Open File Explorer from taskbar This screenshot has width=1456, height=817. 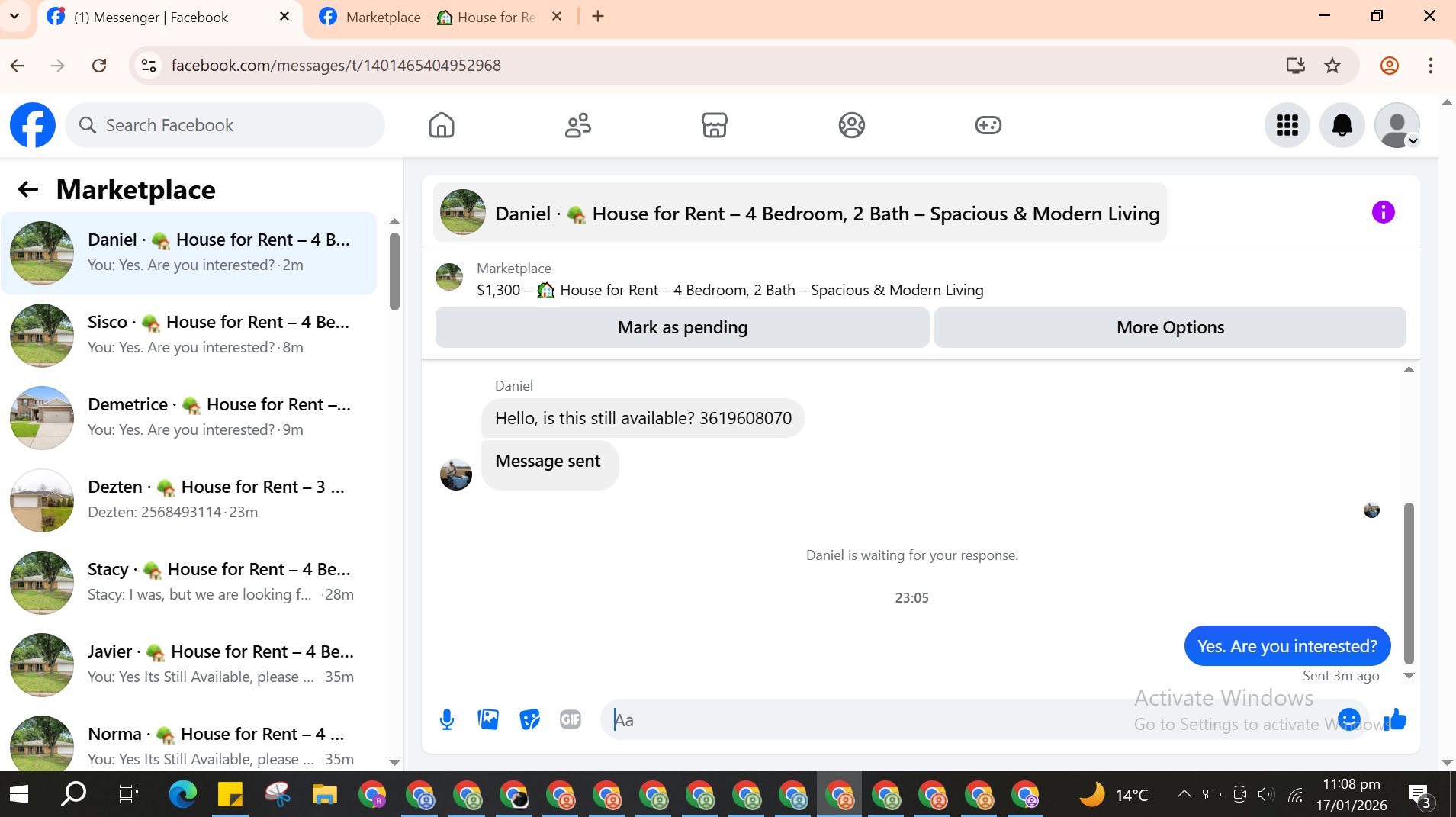324,794
